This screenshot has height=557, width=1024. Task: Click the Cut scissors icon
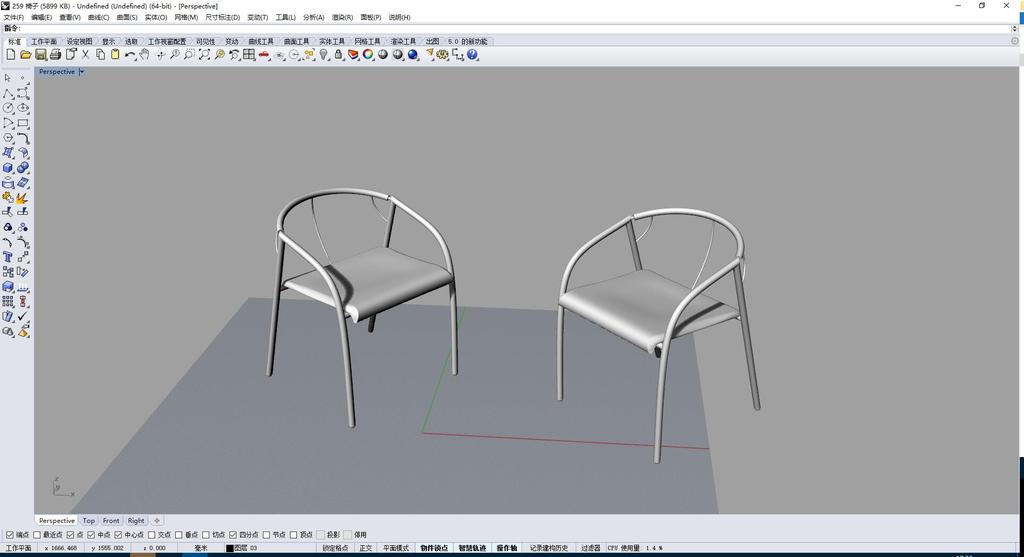point(86,55)
